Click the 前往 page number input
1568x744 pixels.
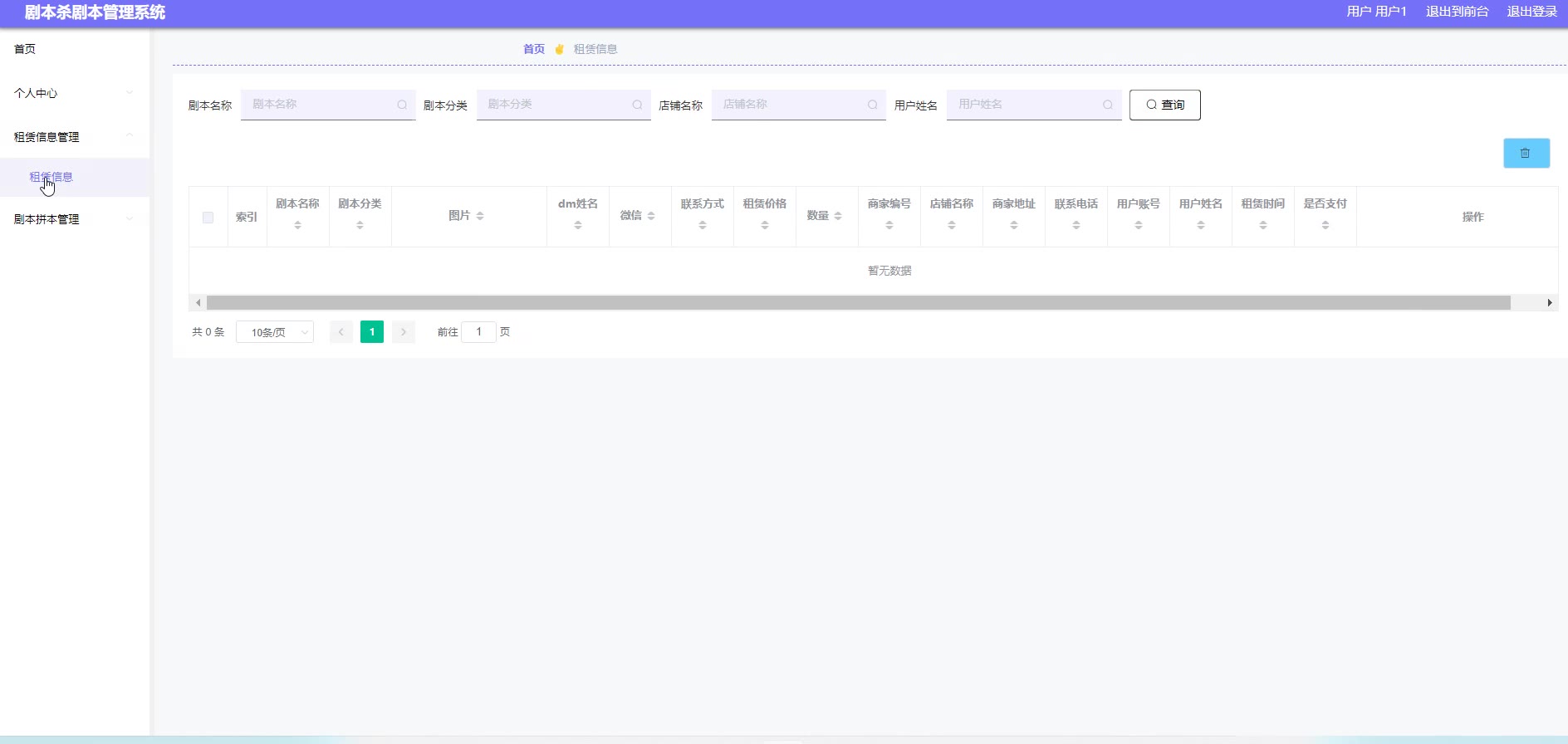tap(479, 332)
